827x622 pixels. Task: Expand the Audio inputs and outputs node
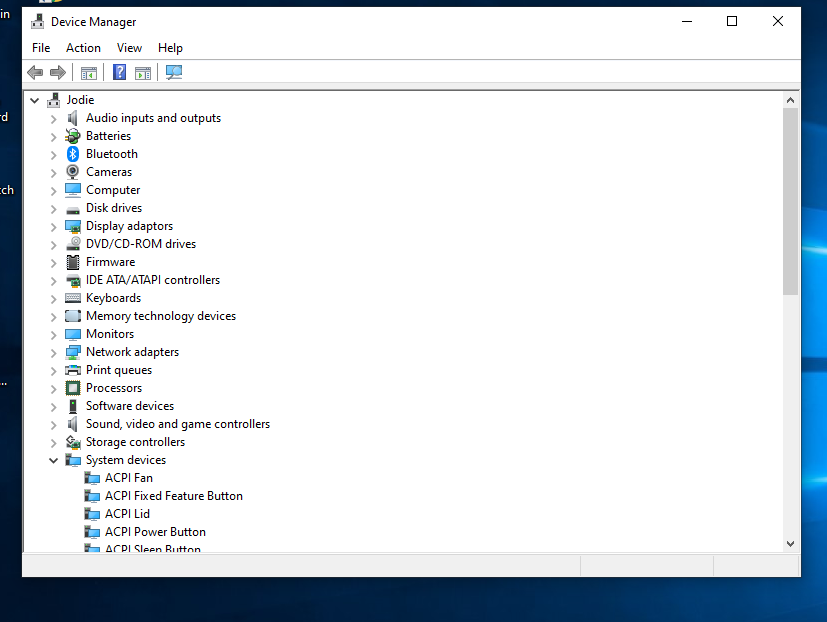54,118
